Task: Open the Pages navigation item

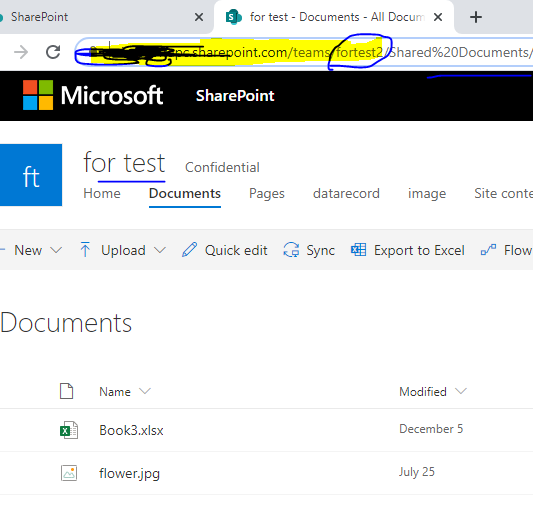Action: point(267,193)
